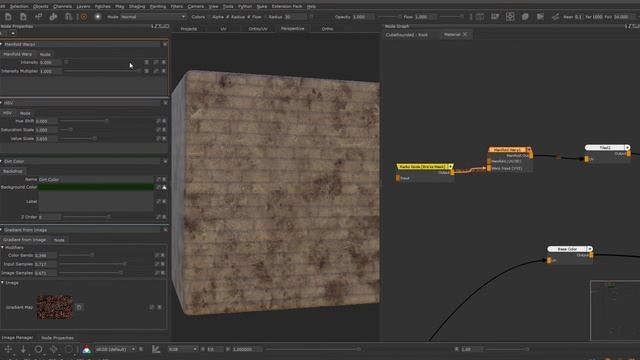Image resolution: width=640 pixels, height=360 pixels.
Task: Expand the Base Color node arrow in graph
Action: (x=590, y=249)
